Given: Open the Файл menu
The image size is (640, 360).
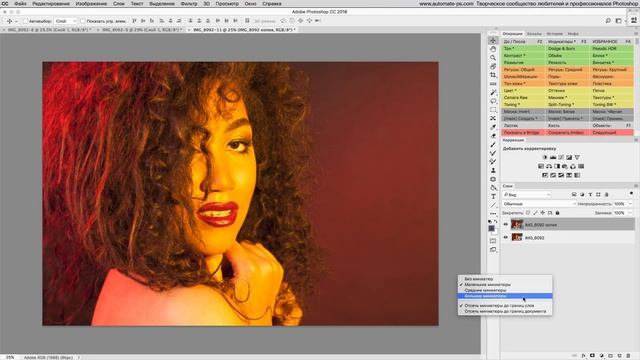Looking at the screenshot, I should [20, 4].
